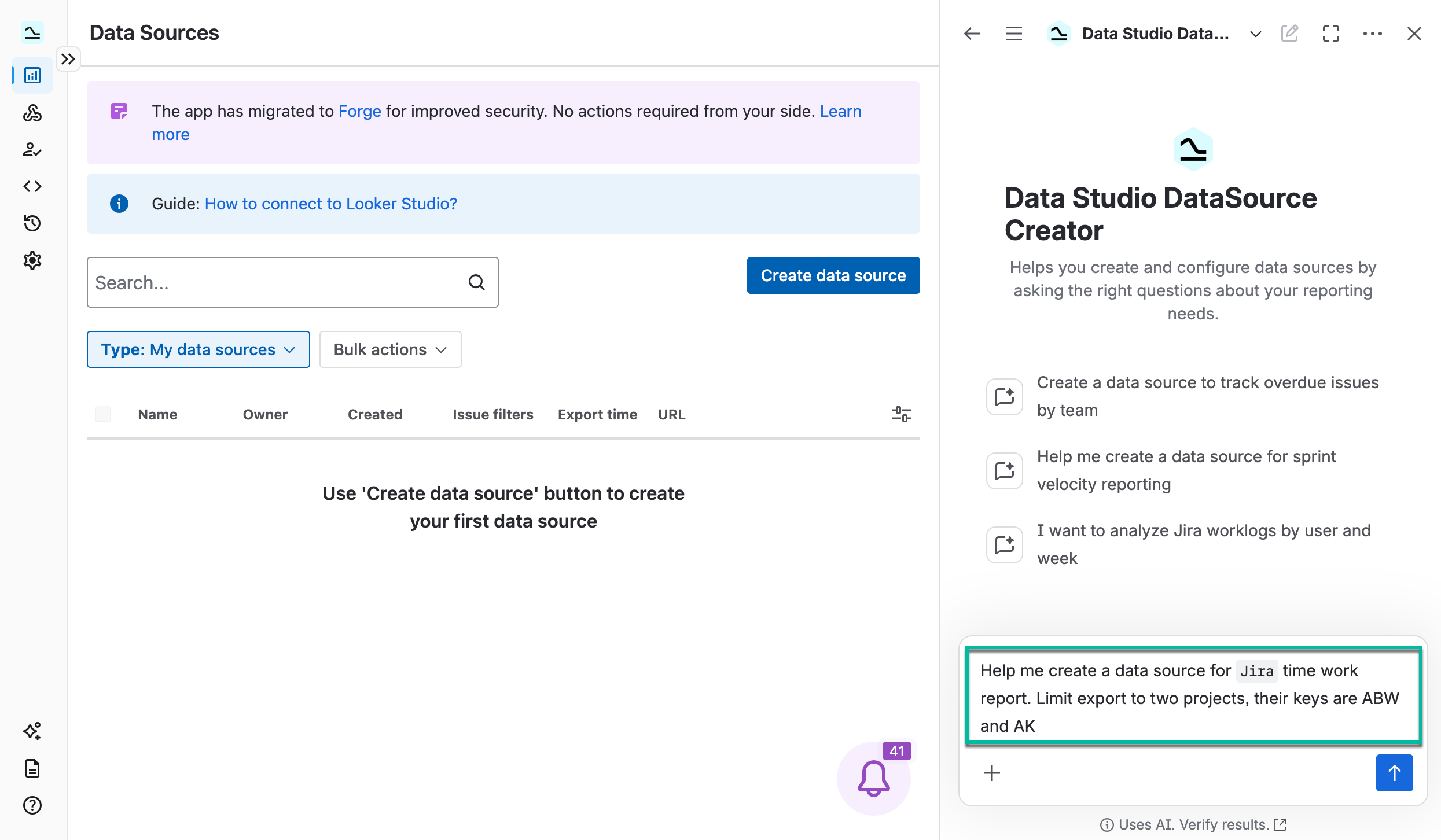1441x840 pixels.
Task: Open the Bulk actions dropdown
Action: click(391, 349)
